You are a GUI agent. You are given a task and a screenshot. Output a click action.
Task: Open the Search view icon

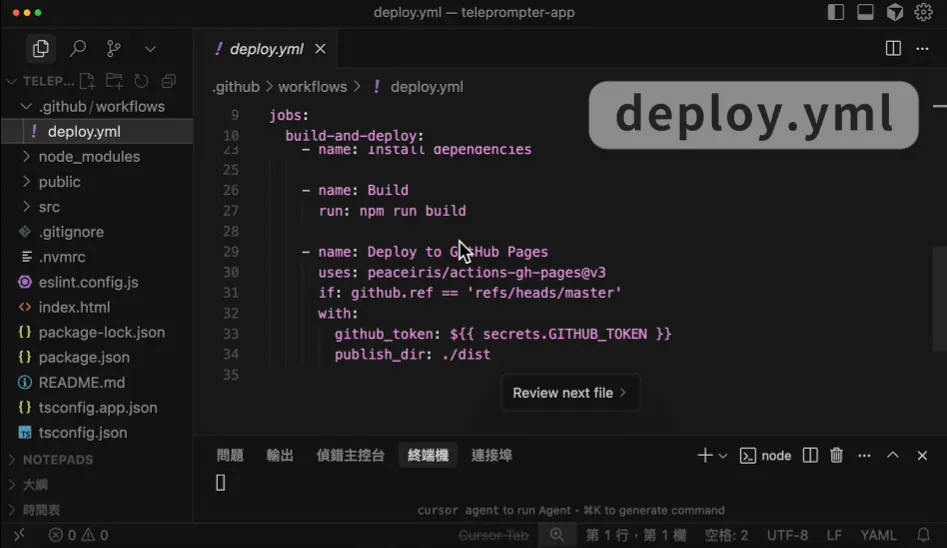coord(77,48)
